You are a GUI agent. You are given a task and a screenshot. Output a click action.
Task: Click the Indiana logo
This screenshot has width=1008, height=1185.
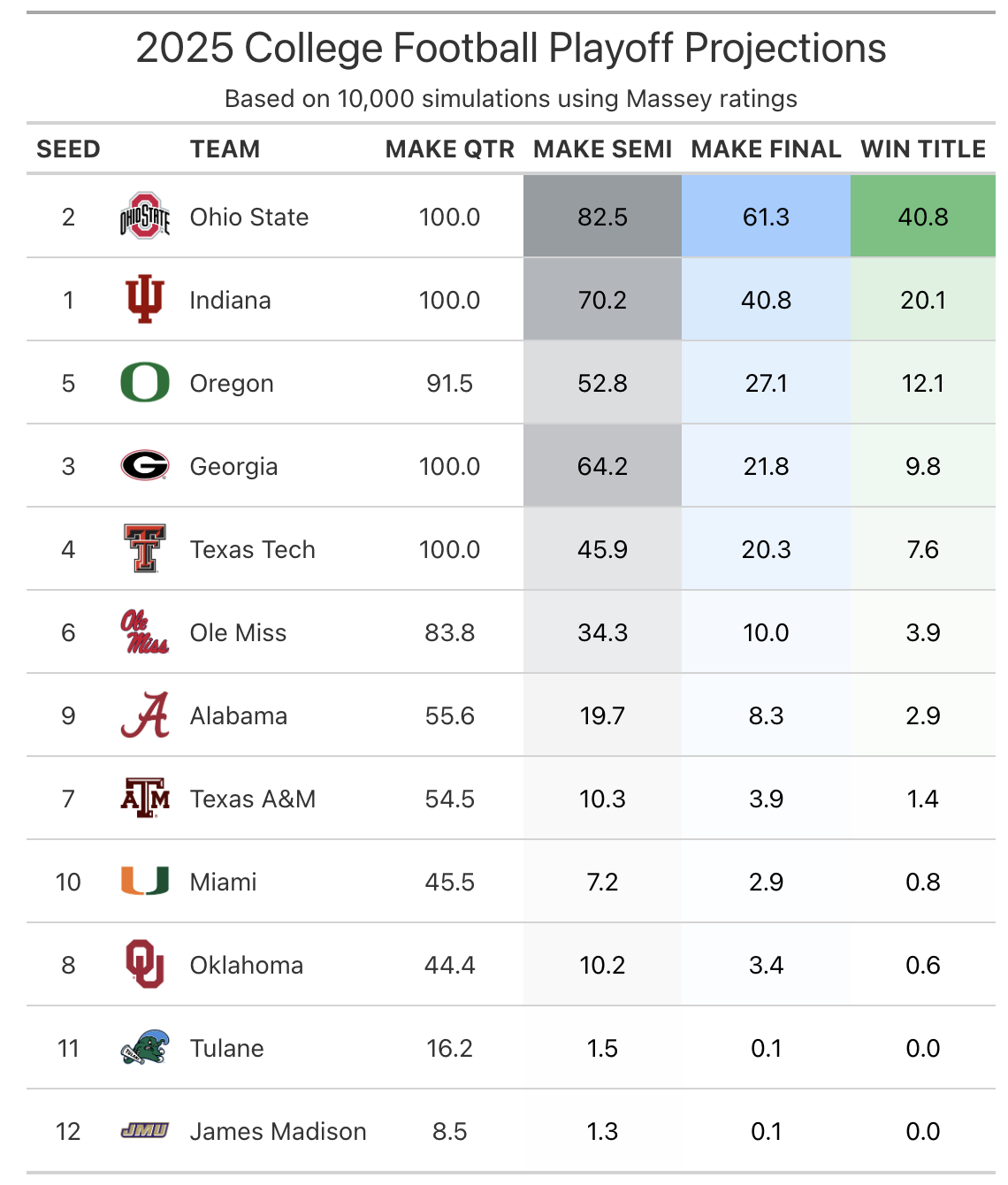point(144,300)
